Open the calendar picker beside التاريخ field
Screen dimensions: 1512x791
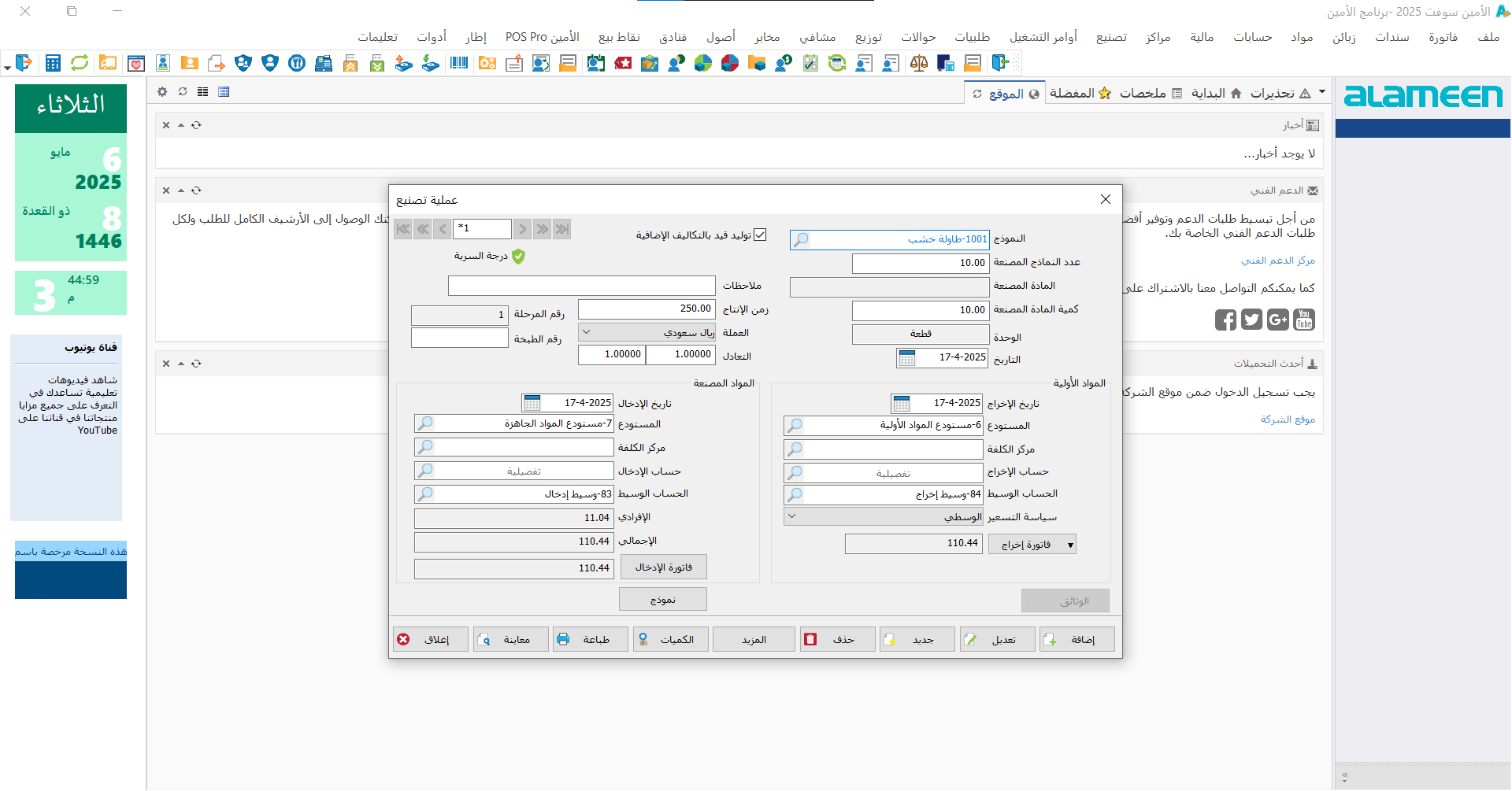pos(907,358)
